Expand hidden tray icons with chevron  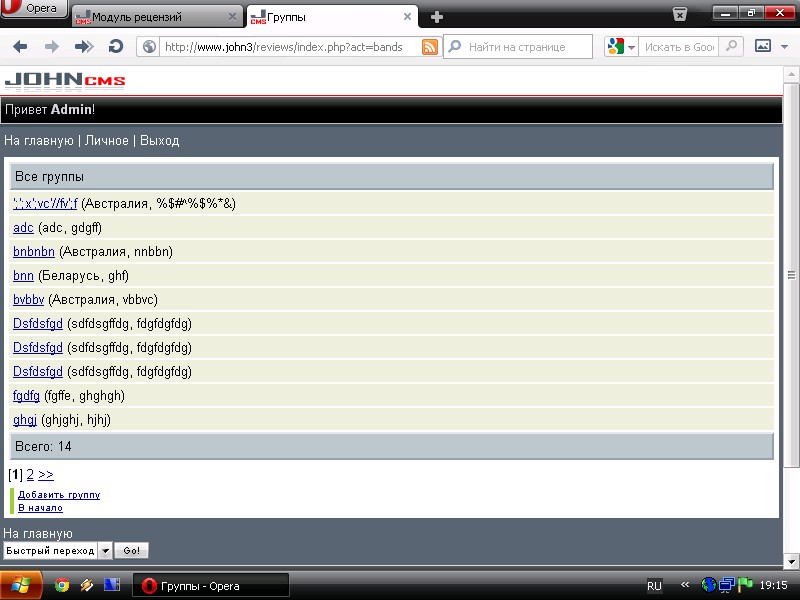tap(685, 585)
